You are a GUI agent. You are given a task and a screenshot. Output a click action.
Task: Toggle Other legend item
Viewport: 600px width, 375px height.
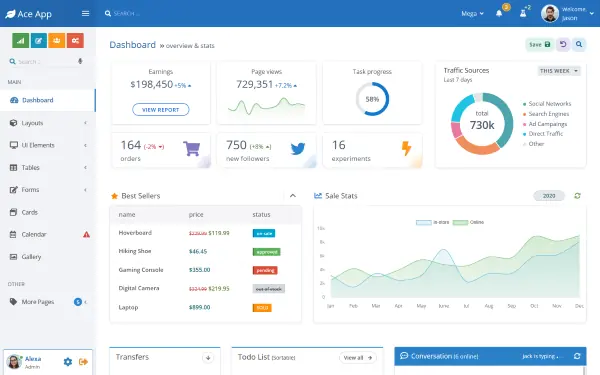533,144
